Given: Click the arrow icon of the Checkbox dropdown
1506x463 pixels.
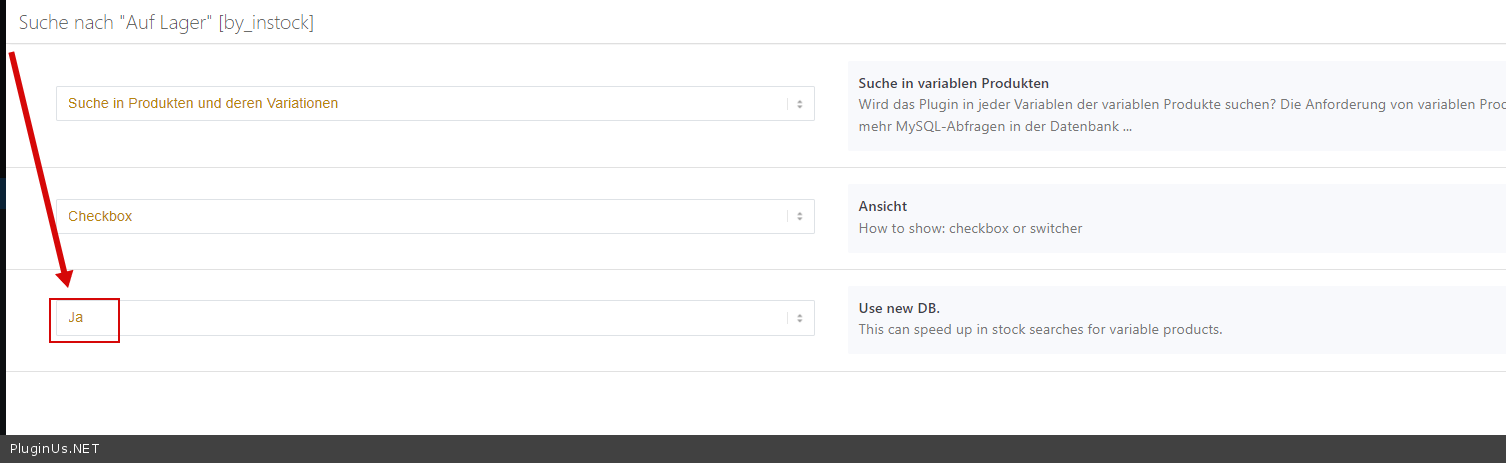Looking at the screenshot, I should click(x=799, y=217).
